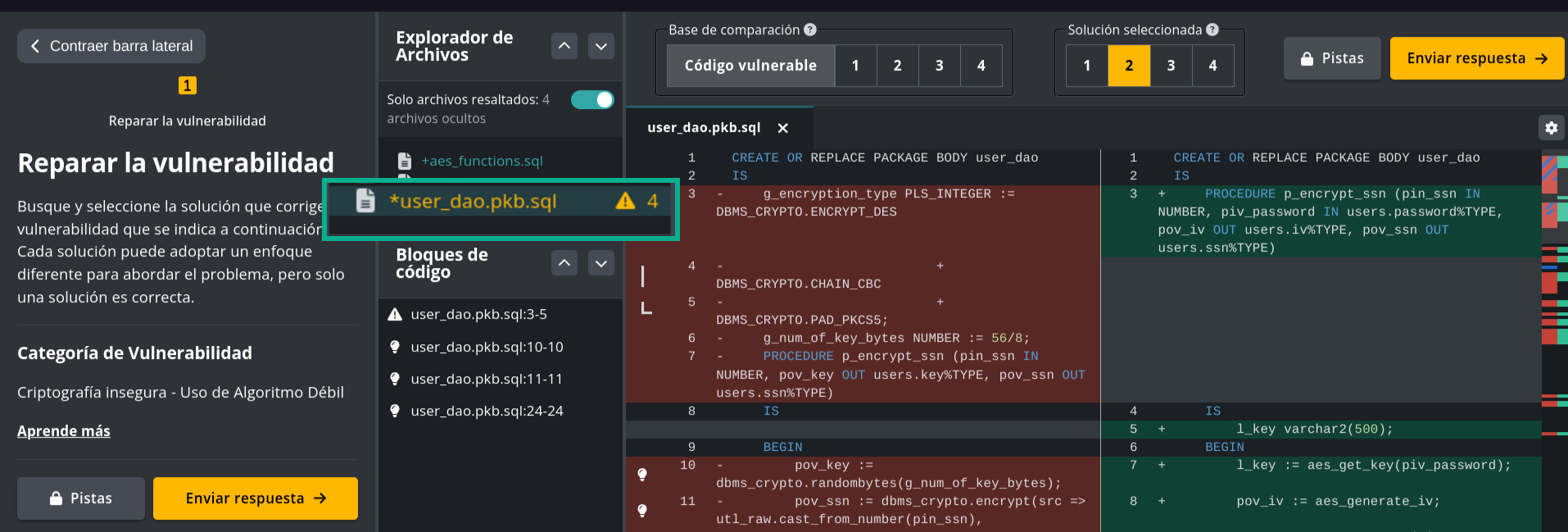Screen dimensions: 1568x532
Task: Click the Pistas button in left sidebar
Action: [x=81, y=498]
